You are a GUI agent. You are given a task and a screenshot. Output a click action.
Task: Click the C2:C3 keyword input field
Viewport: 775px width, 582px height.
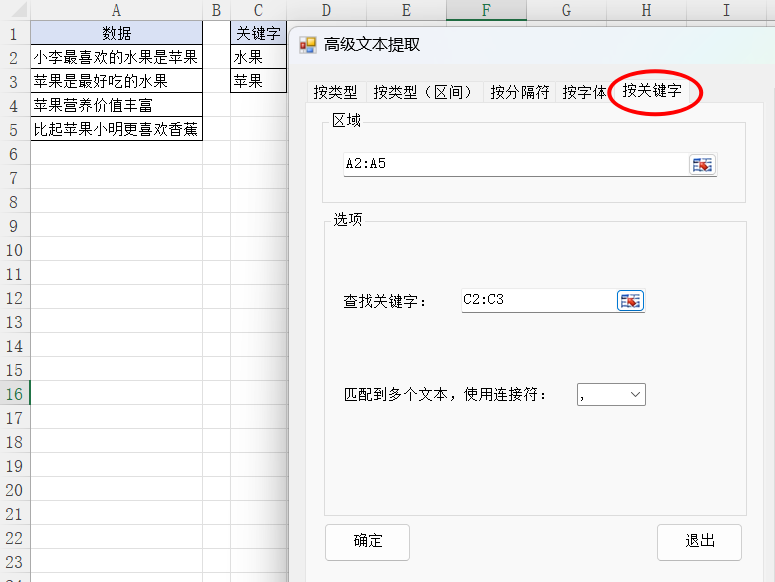coord(539,300)
